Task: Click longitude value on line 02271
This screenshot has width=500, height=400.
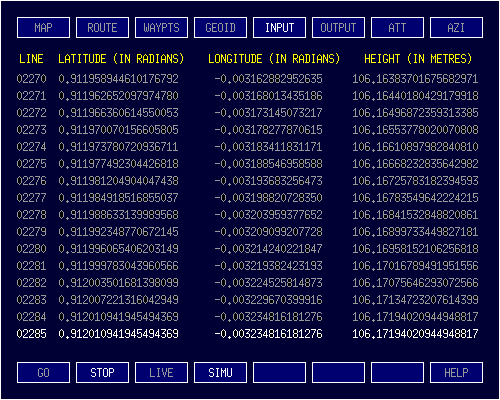Action: [x=268, y=96]
